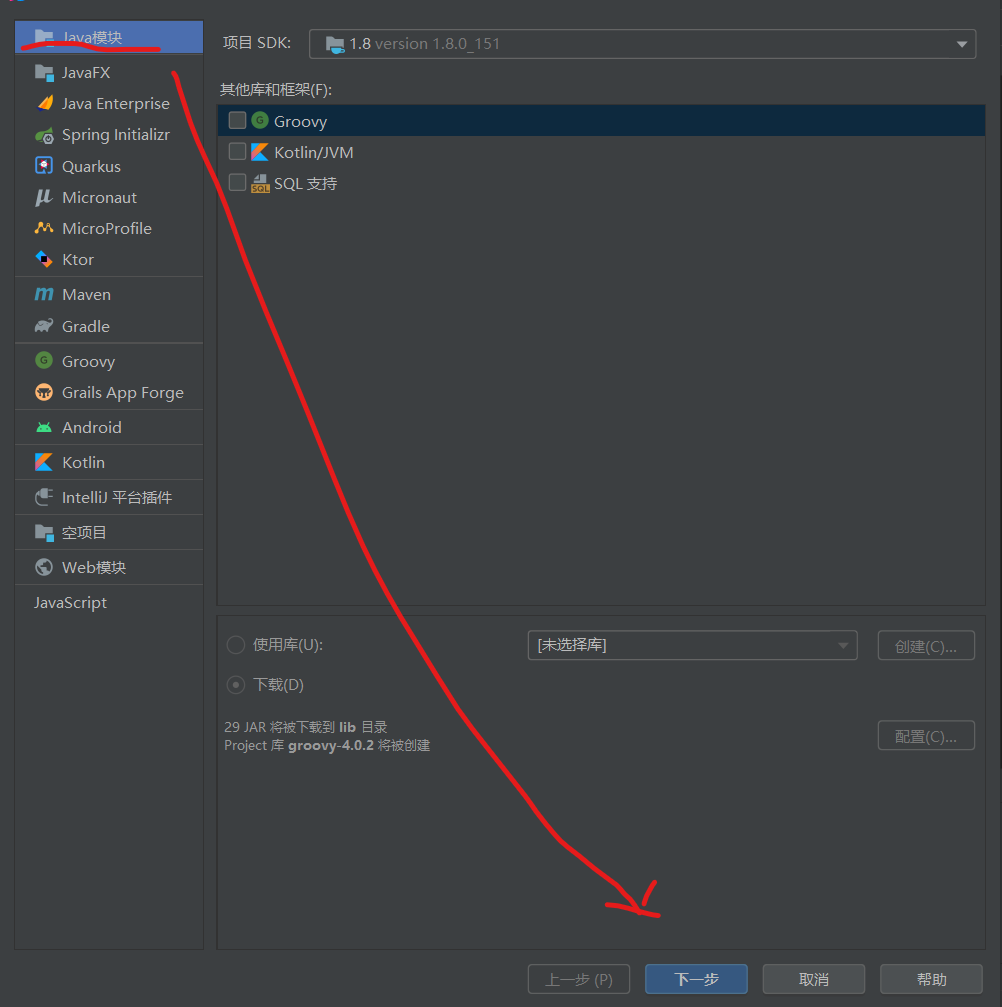Screen dimensions: 1002x1007
Task: Click the 配置(C)... button
Action: coord(926,735)
